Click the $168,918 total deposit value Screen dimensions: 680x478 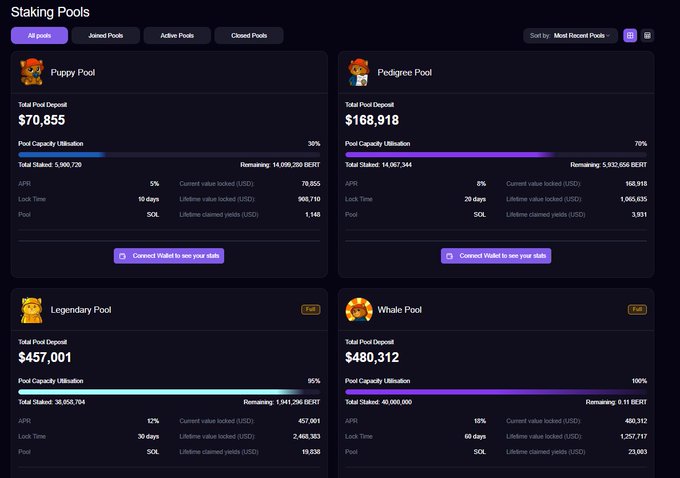point(372,120)
